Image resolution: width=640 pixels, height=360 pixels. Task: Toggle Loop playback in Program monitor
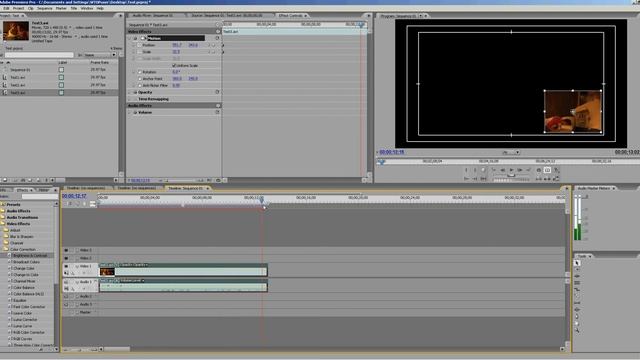pyautogui.click(x=539, y=170)
